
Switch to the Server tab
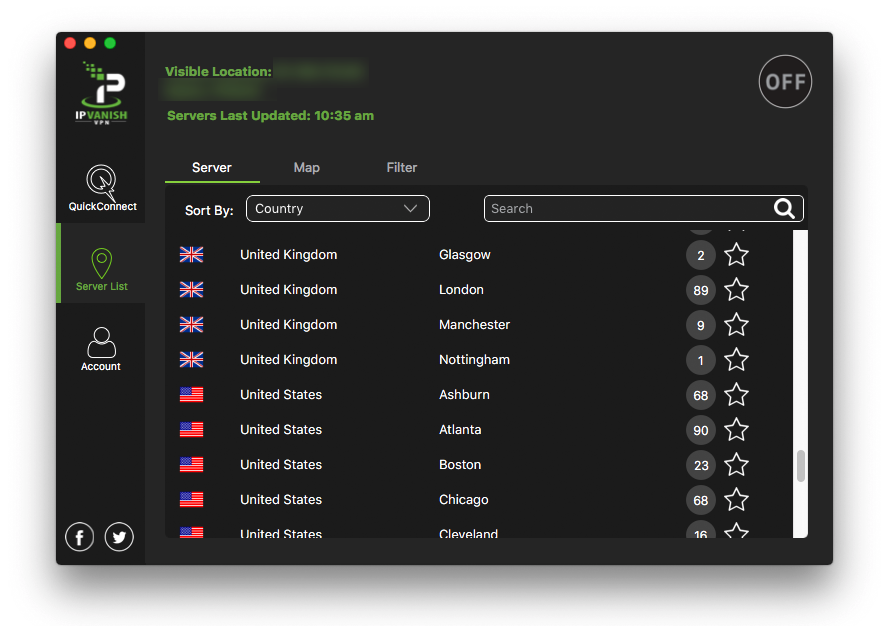pos(212,168)
